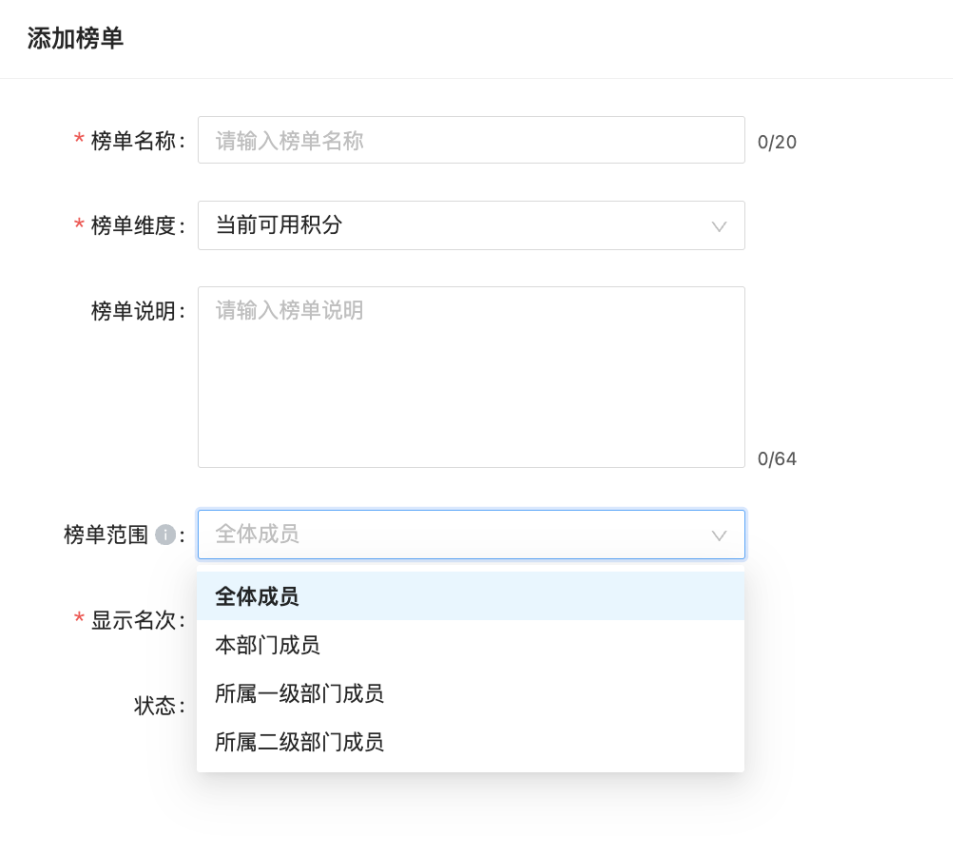The width and height of the screenshot is (953, 843).
Task: Click the 显示名次 required label
Action: tap(134, 621)
